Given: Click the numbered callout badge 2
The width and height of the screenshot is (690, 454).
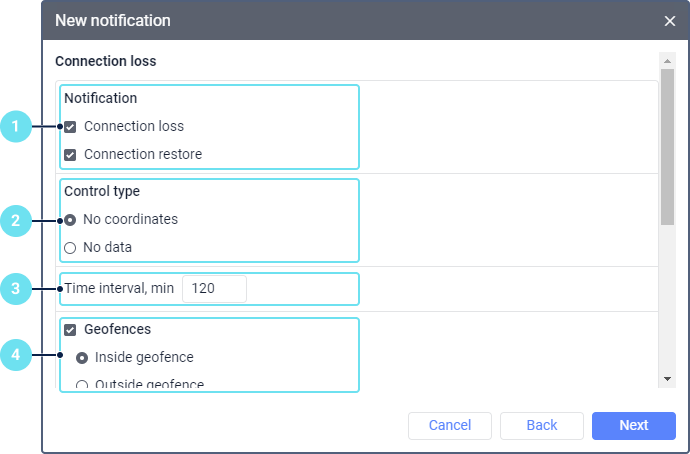Looking at the screenshot, I should [16, 220].
